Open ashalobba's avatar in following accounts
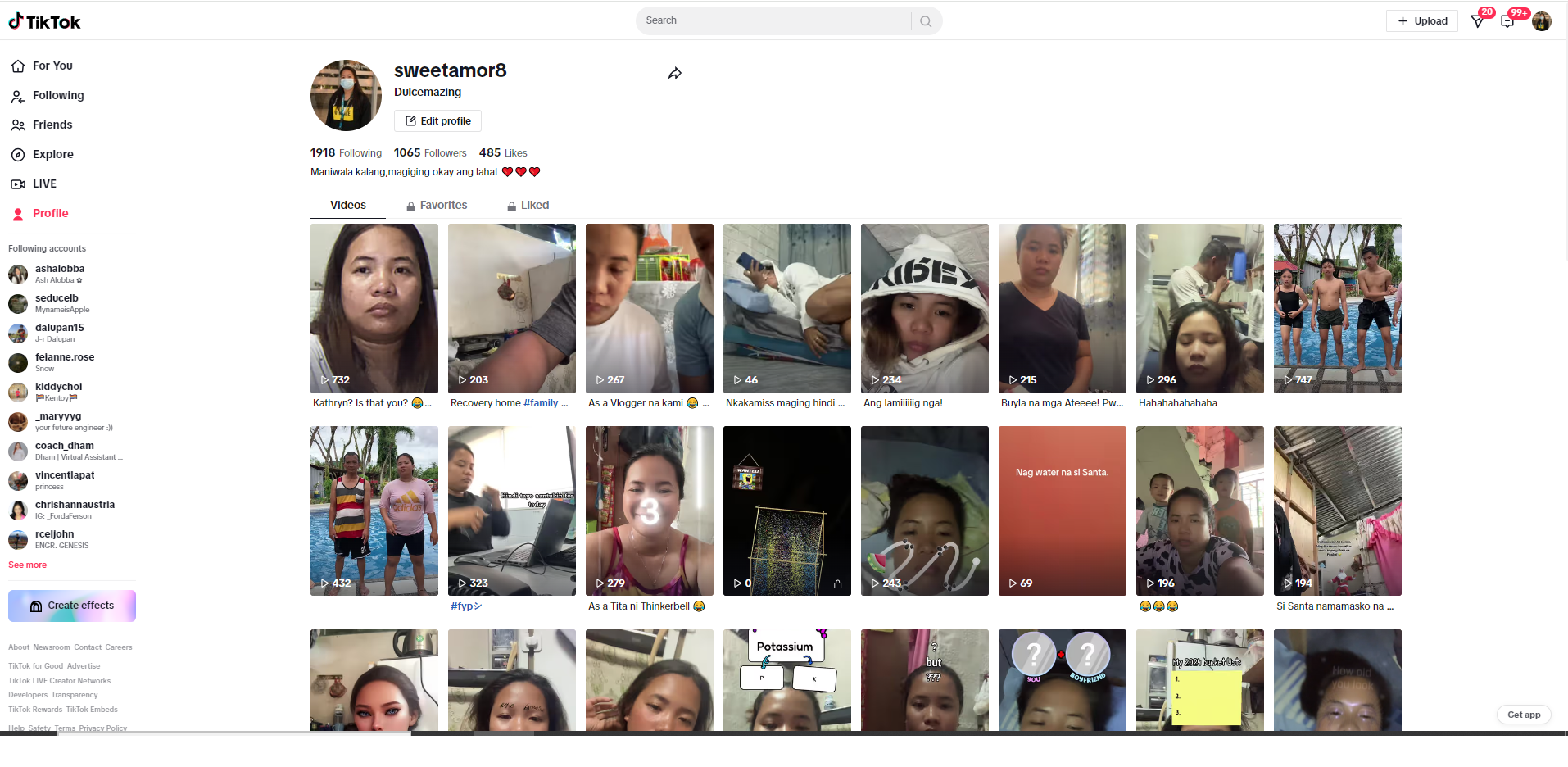Viewport: 1568px width, 767px height. [18, 275]
